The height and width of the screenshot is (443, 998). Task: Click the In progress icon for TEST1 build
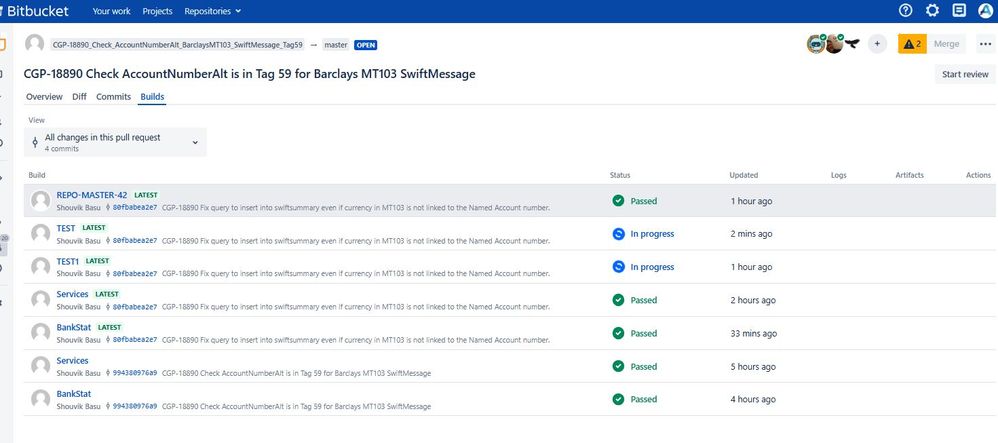tap(618, 267)
